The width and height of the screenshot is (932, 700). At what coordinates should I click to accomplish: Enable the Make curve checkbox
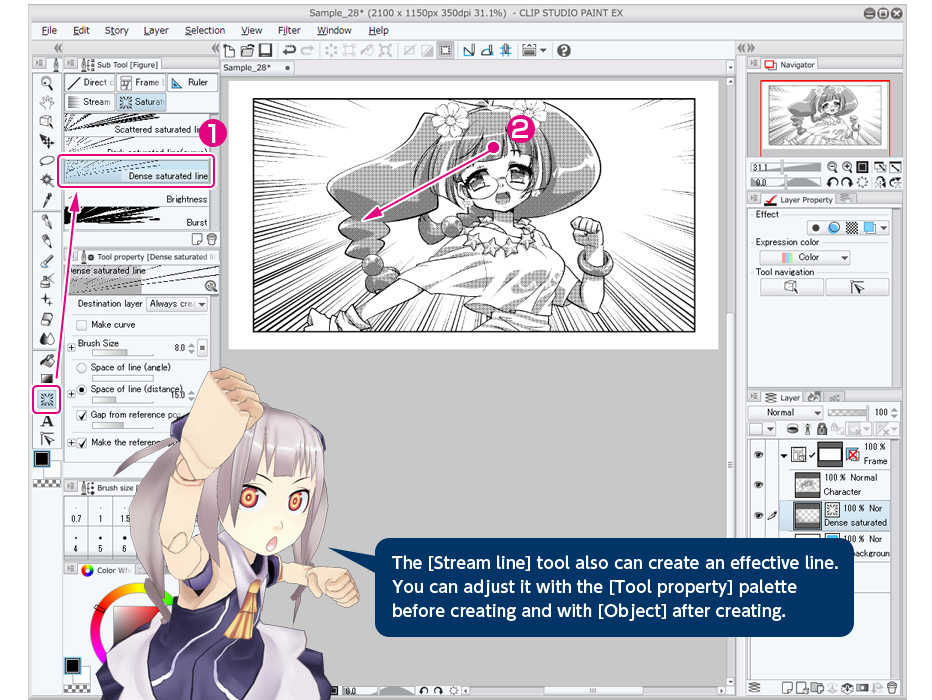(x=81, y=325)
